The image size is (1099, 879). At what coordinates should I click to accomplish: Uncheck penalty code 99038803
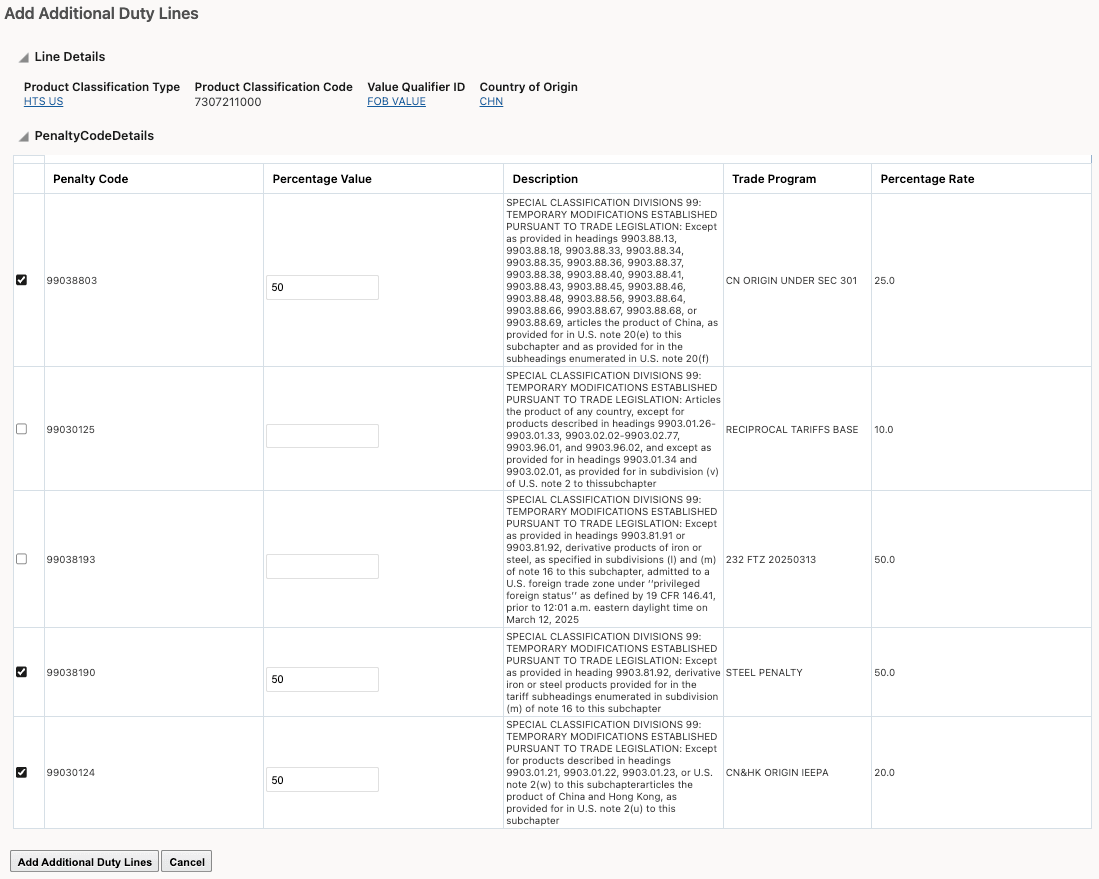[x=21, y=280]
